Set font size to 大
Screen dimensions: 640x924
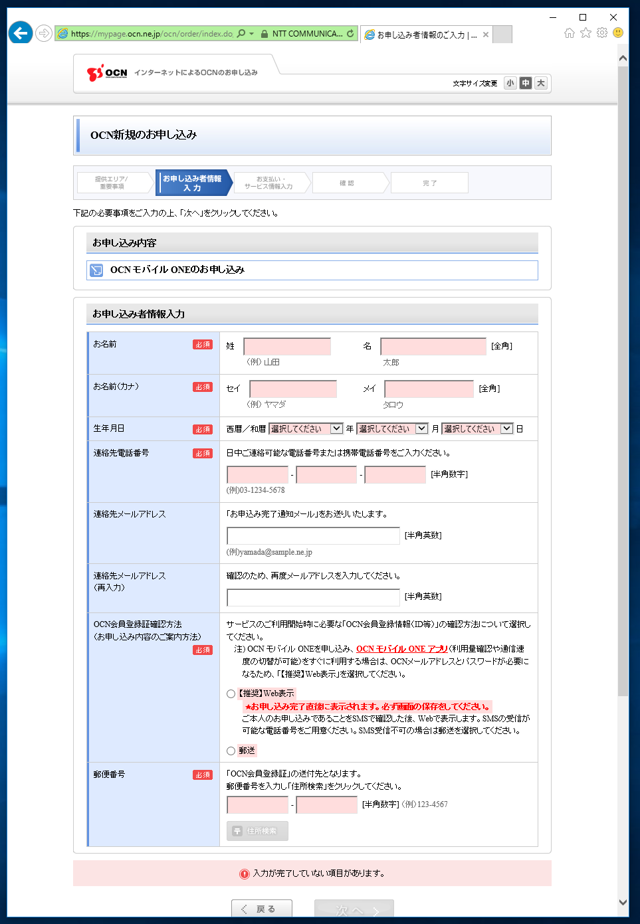tap(541, 83)
